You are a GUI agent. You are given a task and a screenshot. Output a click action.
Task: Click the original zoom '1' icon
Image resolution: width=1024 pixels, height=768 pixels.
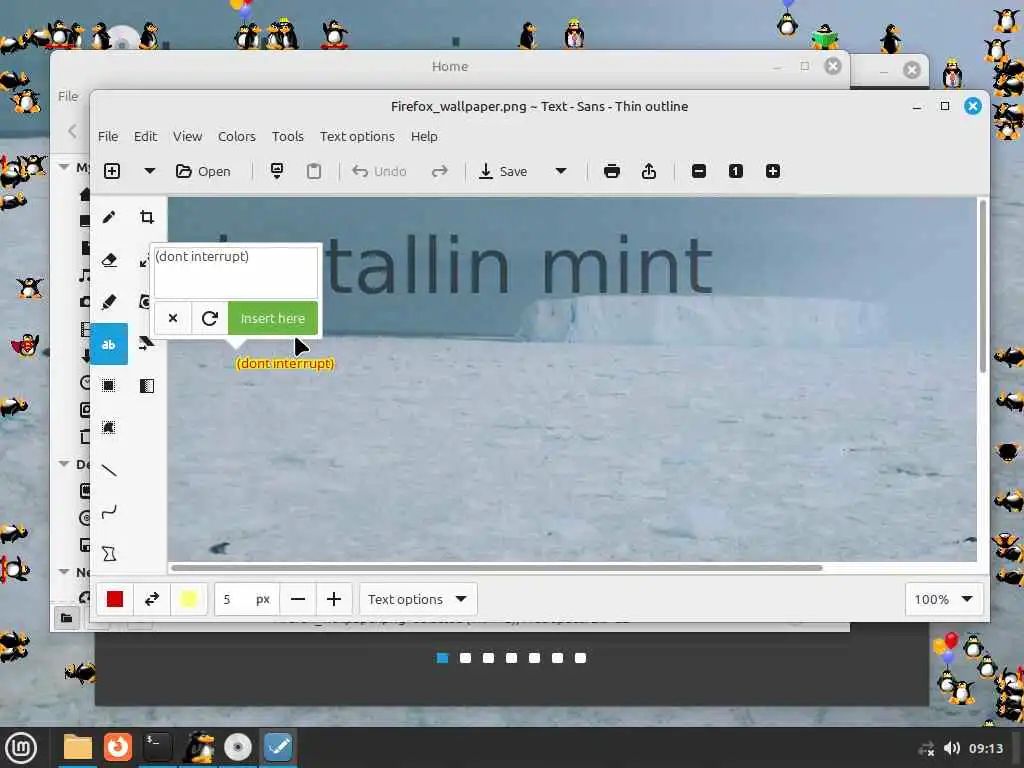[735, 171]
